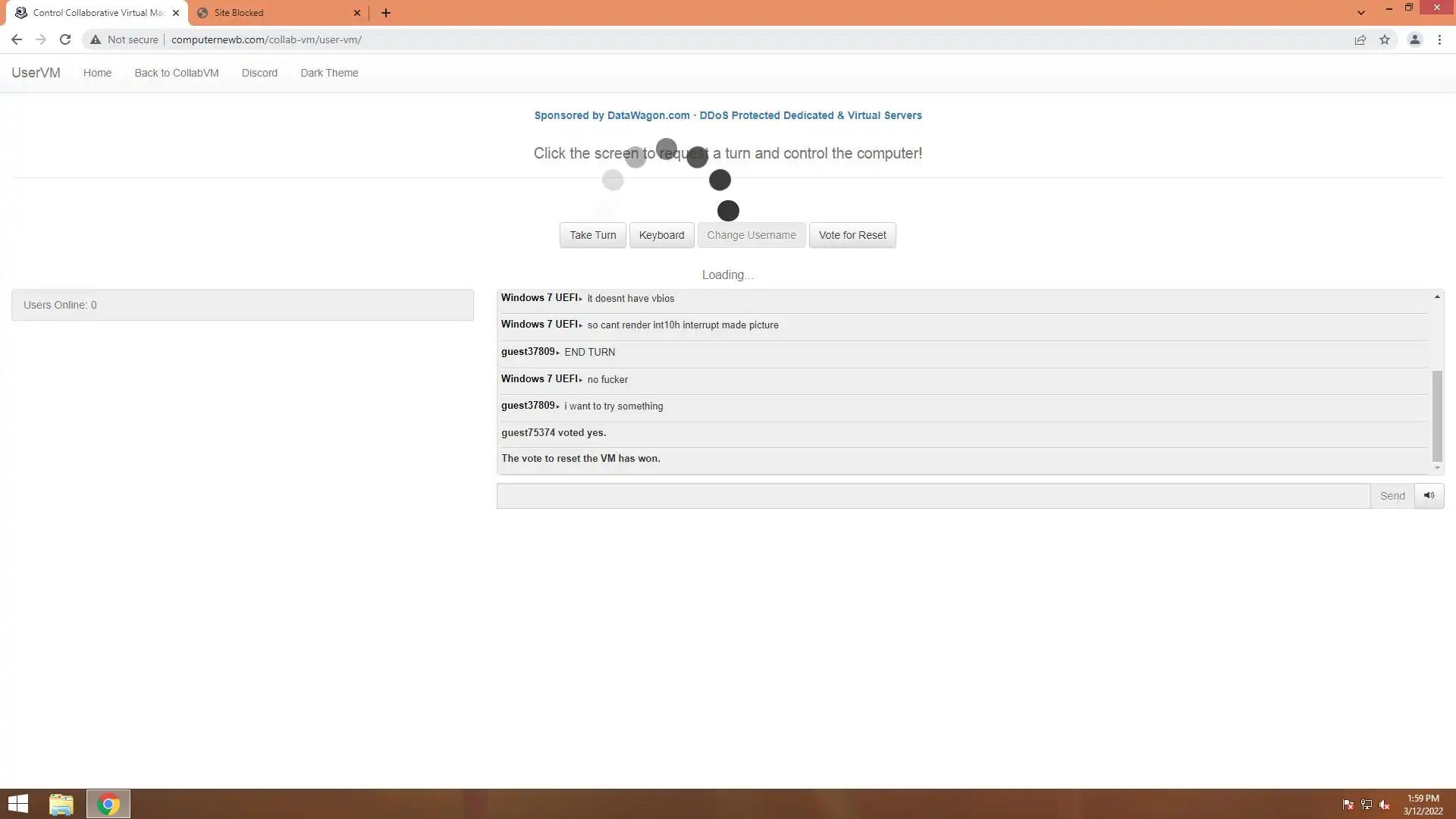Click the Not secure warning icon

(96, 39)
